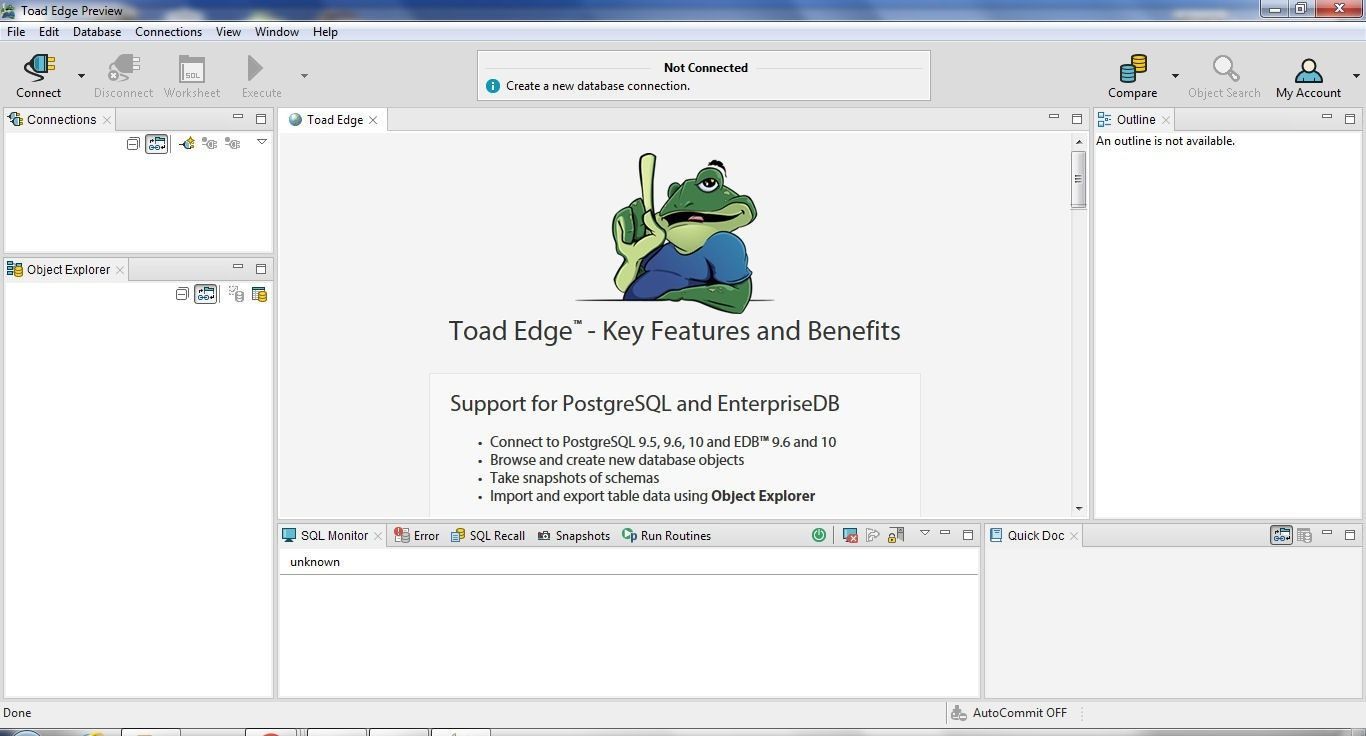Maximize the Connections panel
Image resolution: width=1366 pixels, height=736 pixels.
pos(261,119)
